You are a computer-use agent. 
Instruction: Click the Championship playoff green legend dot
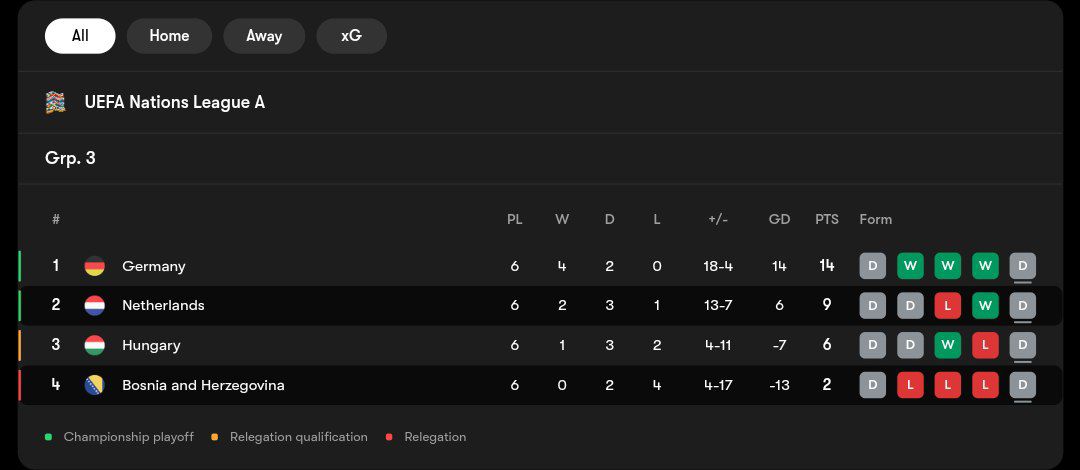click(48, 437)
